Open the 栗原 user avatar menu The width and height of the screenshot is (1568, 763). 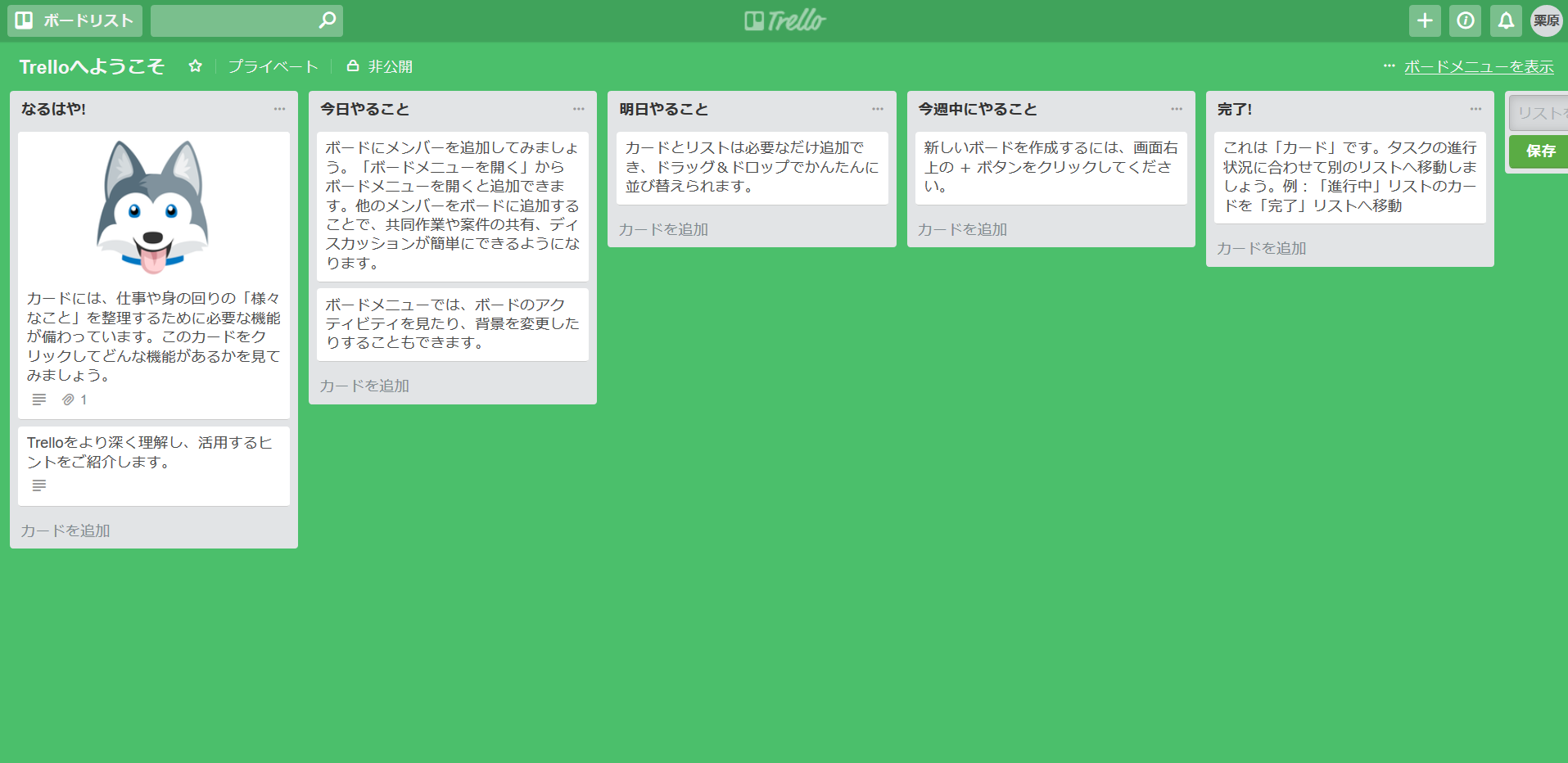click(1546, 20)
